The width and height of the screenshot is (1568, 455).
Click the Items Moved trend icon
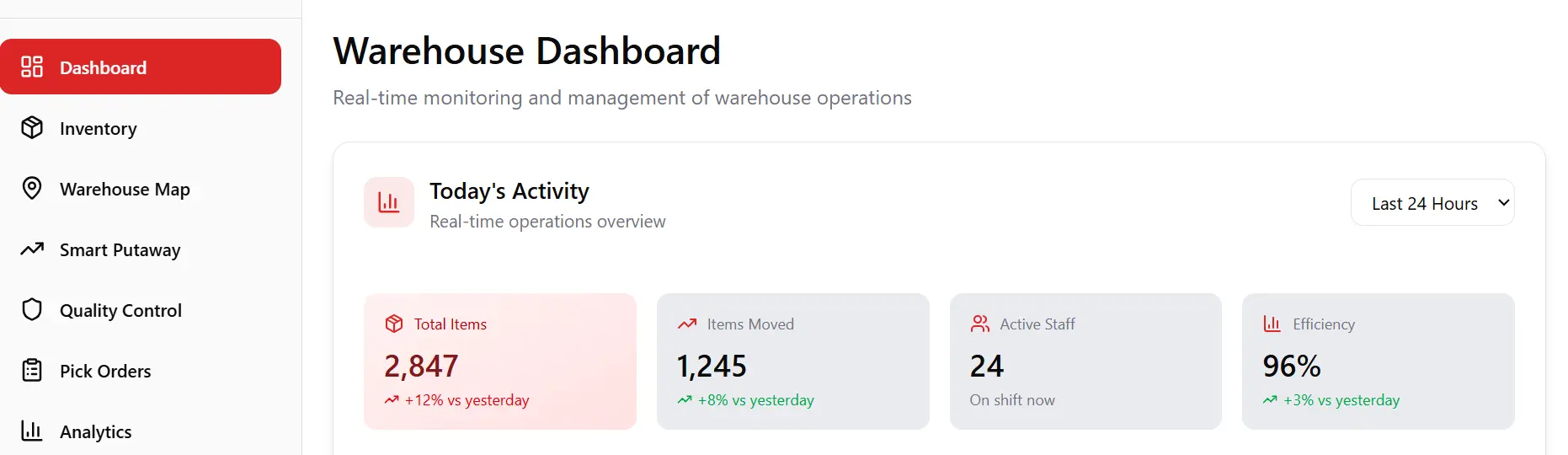(x=687, y=324)
